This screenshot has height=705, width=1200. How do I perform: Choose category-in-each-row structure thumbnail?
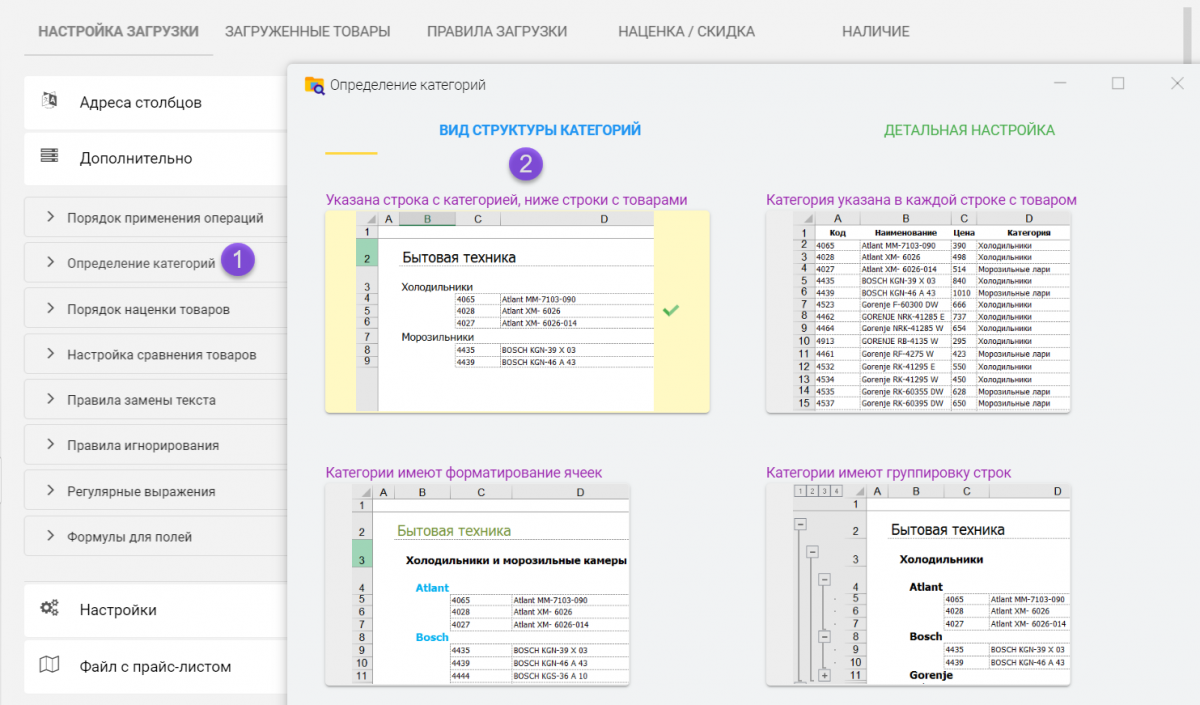(917, 311)
